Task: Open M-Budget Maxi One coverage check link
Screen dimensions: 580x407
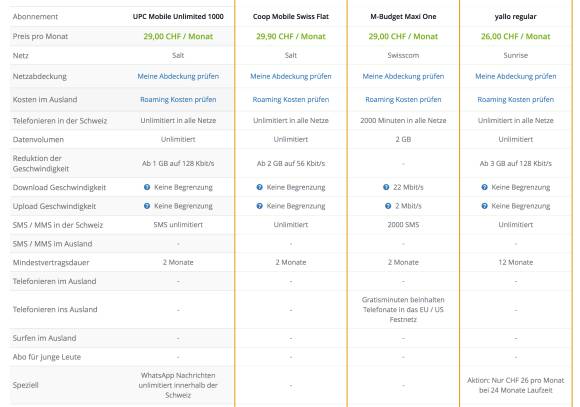Action: [403, 77]
